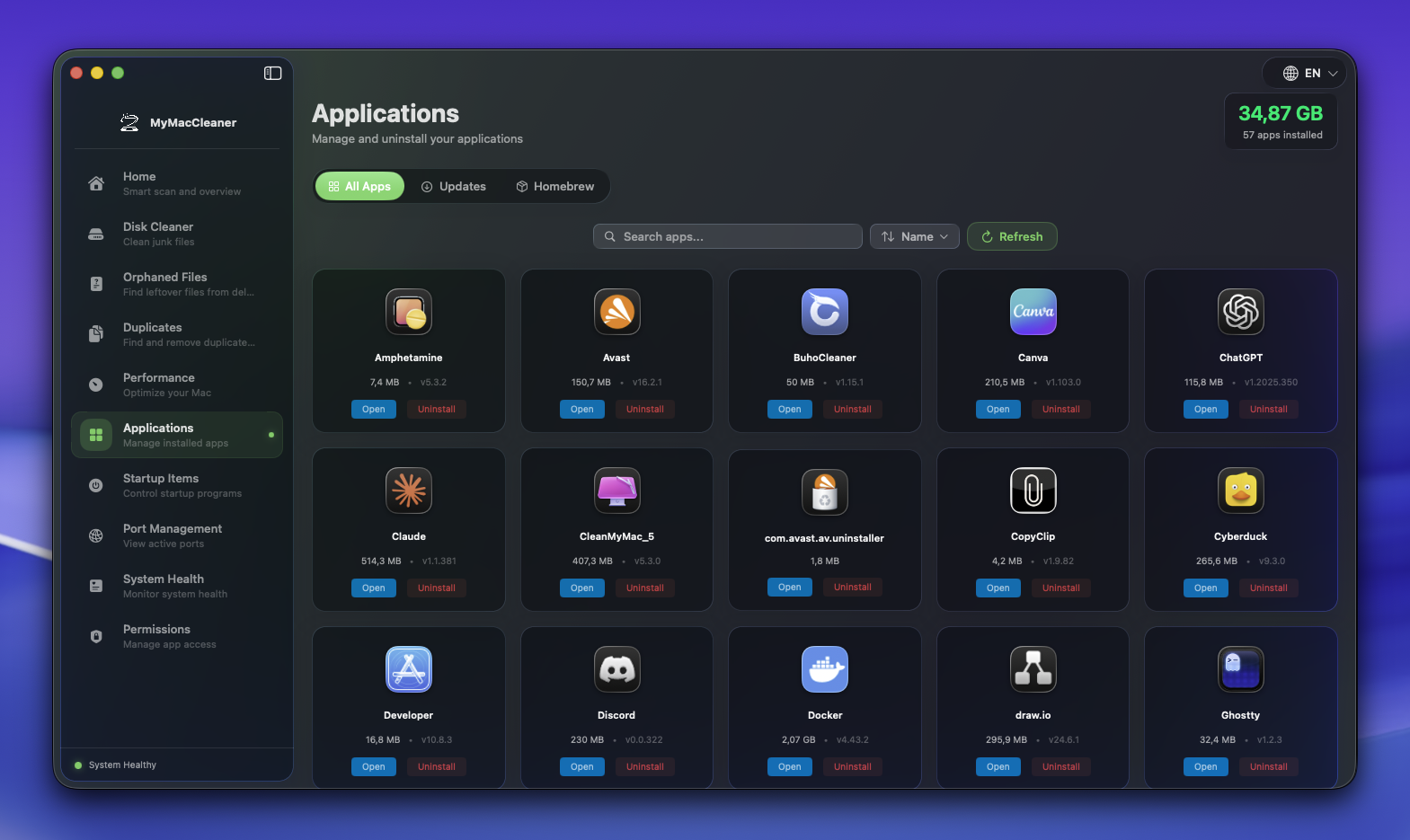Click the Duplicates pages icon
Screen dimensions: 1410x840
(96, 334)
